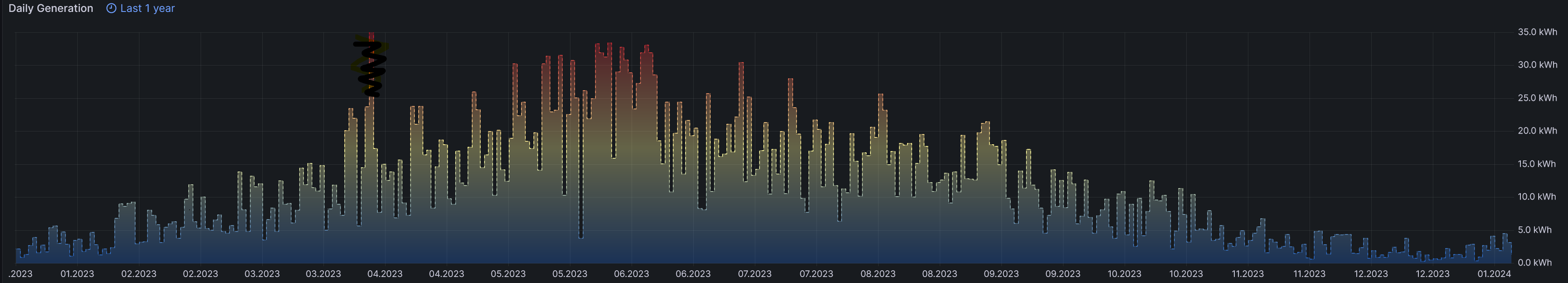Viewport: 1568px width, 283px height.
Task: Open the Last 1 year time range link
Action: click(x=147, y=9)
